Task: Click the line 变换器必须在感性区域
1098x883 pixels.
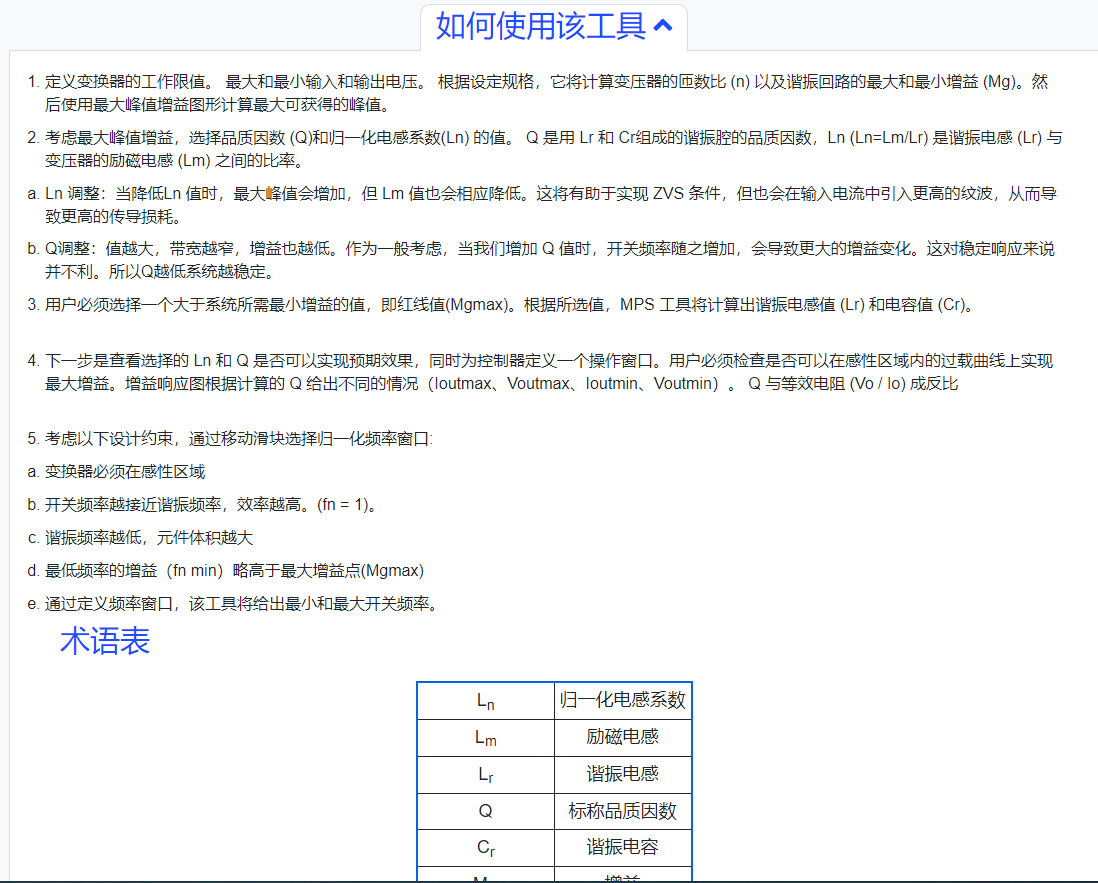Action: [x=125, y=472]
